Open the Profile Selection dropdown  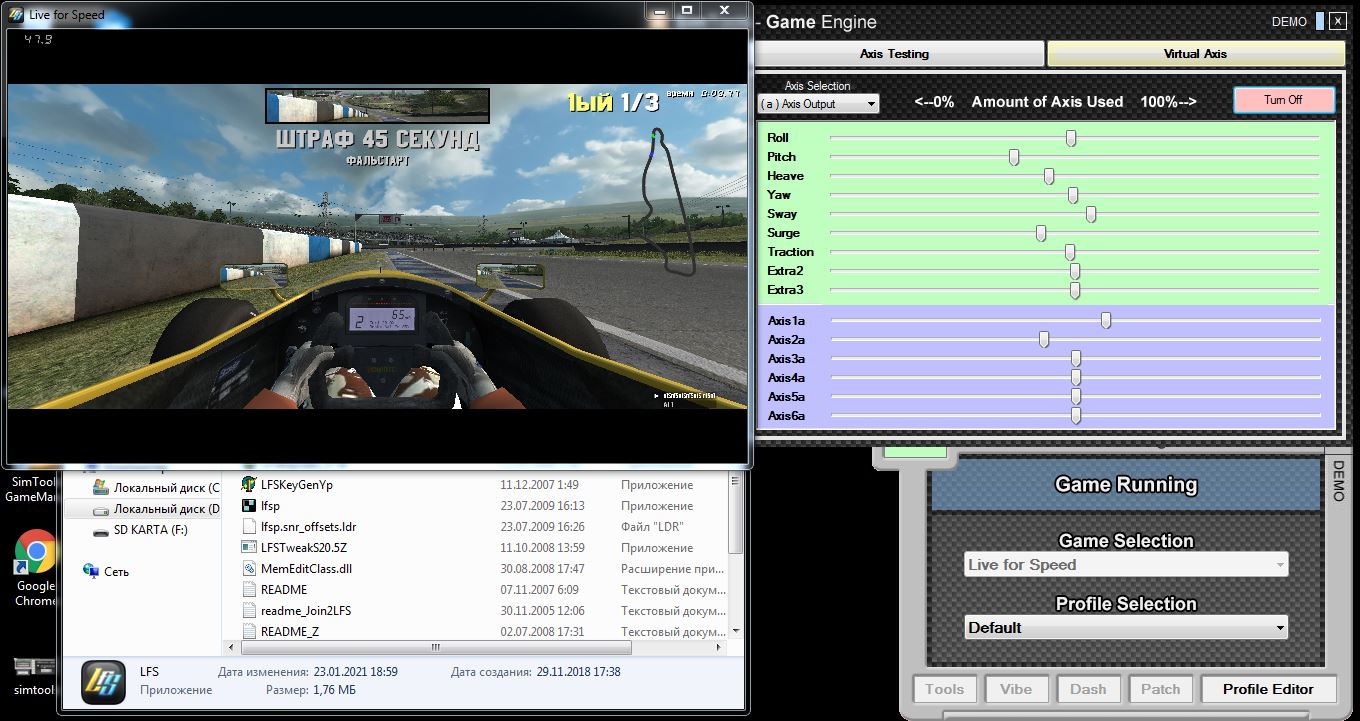pyautogui.click(x=1126, y=627)
